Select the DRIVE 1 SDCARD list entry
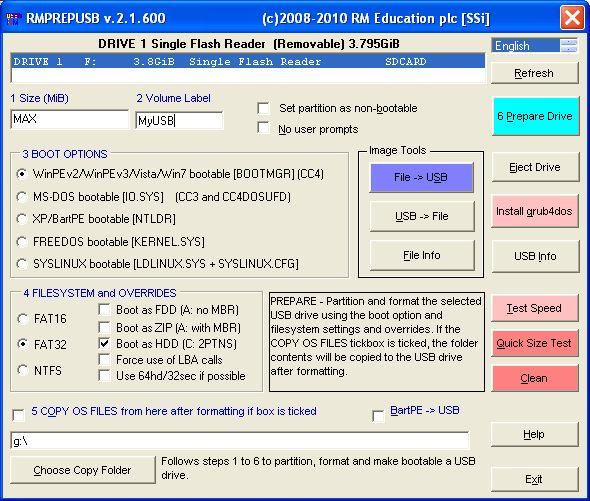The height and width of the screenshot is (501, 590). pos(248,61)
